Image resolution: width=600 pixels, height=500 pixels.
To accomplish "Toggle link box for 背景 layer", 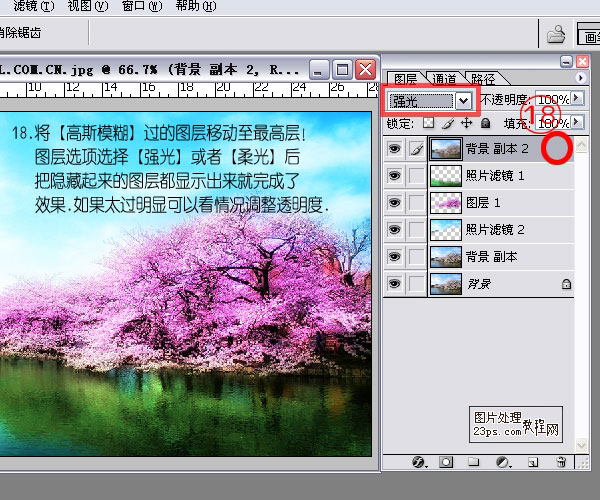I will coord(417,284).
